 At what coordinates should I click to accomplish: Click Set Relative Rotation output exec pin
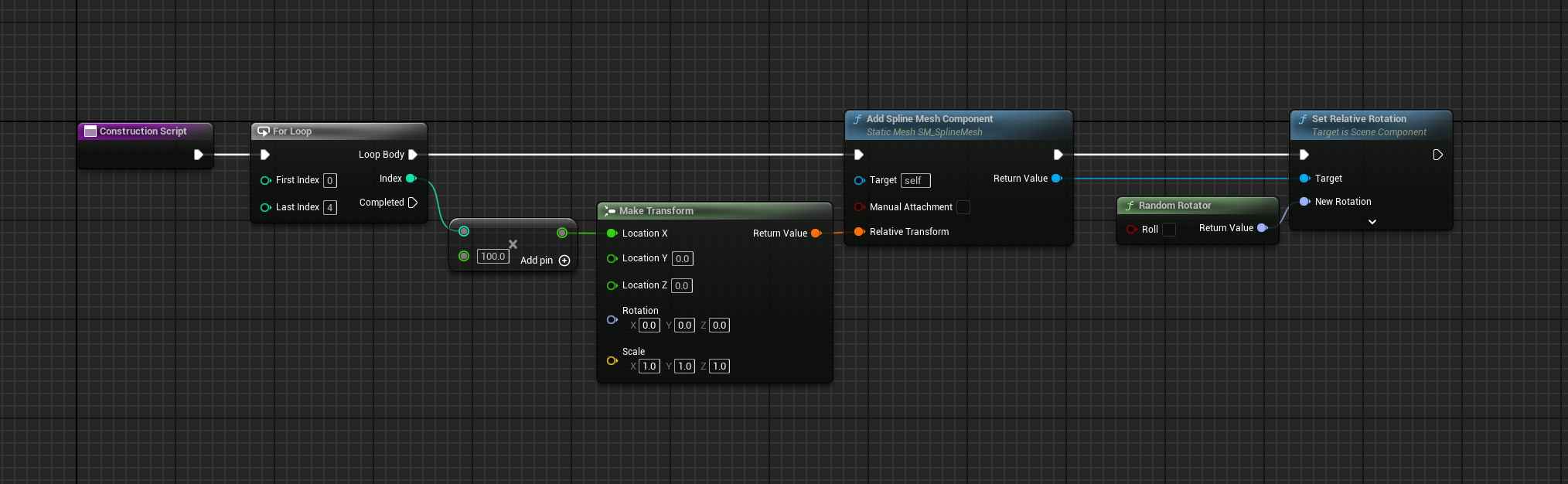coord(1437,155)
